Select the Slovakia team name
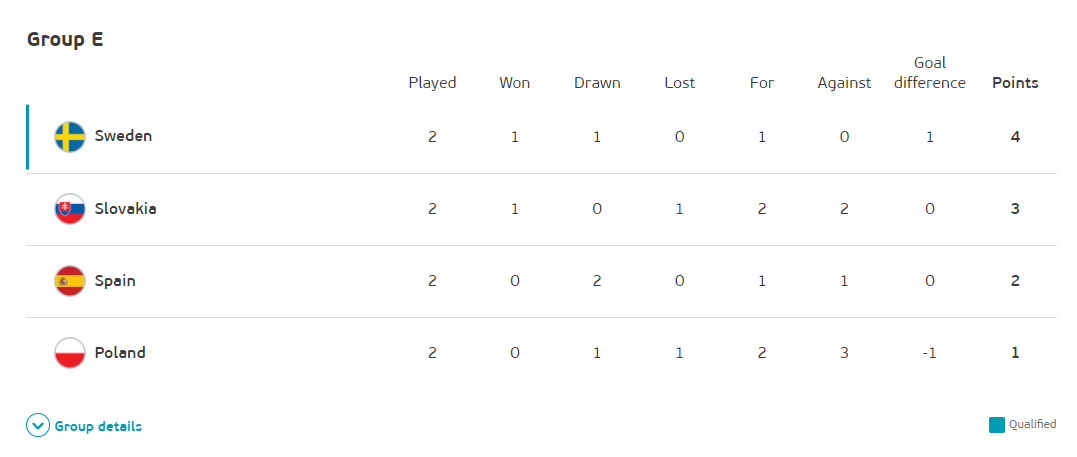Screen dimensions: 1077x457 click(x=125, y=209)
